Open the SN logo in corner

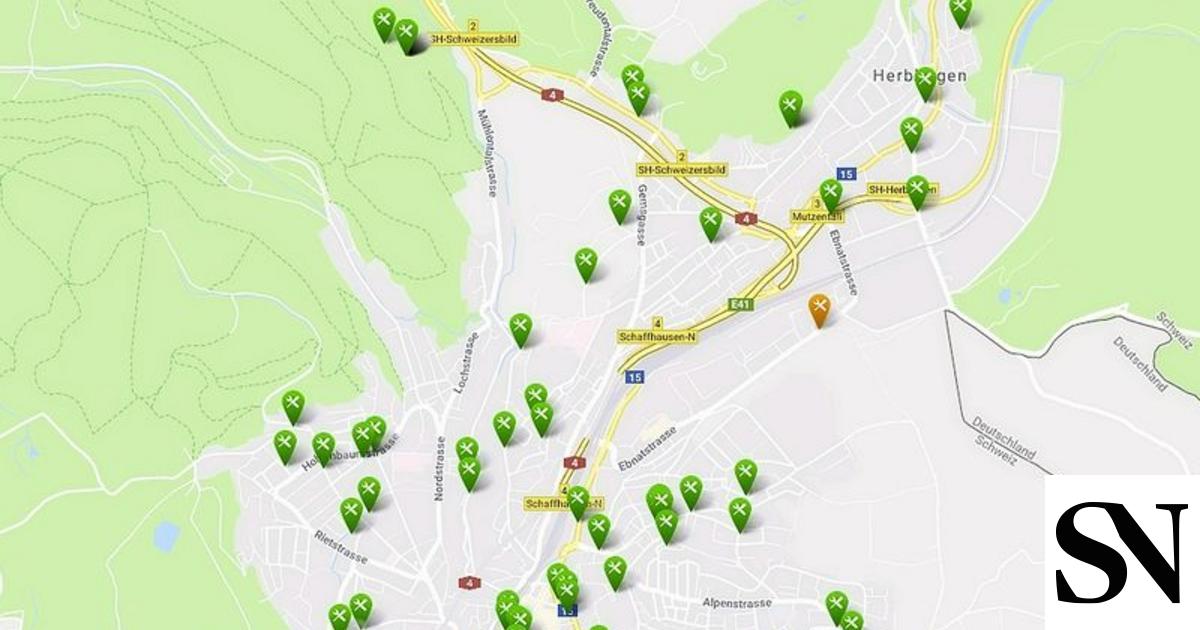pyautogui.click(x=1121, y=552)
